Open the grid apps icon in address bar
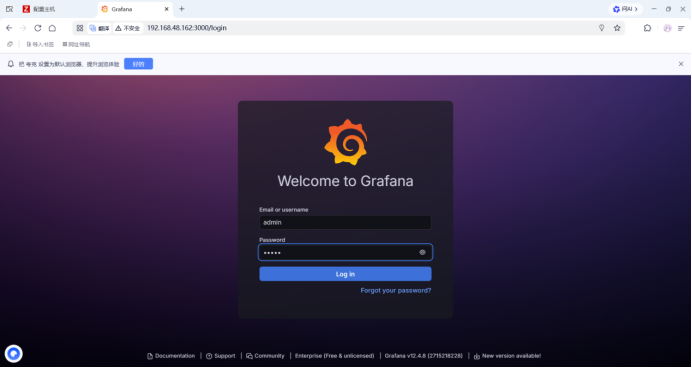The image size is (692, 368). (79, 28)
